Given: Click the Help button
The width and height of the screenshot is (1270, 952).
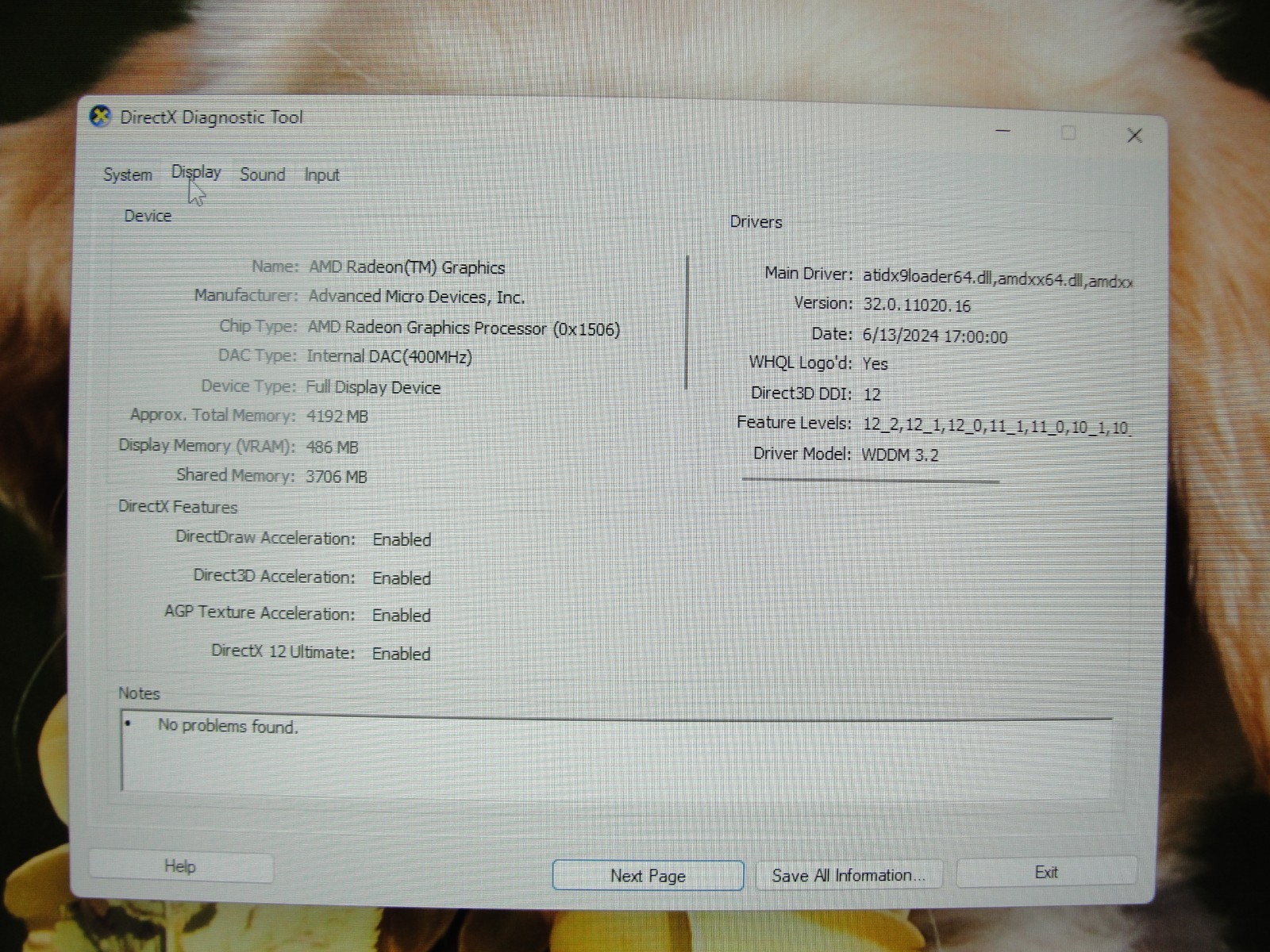Looking at the screenshot, I should pyautogui.click(x=180, y=866).
